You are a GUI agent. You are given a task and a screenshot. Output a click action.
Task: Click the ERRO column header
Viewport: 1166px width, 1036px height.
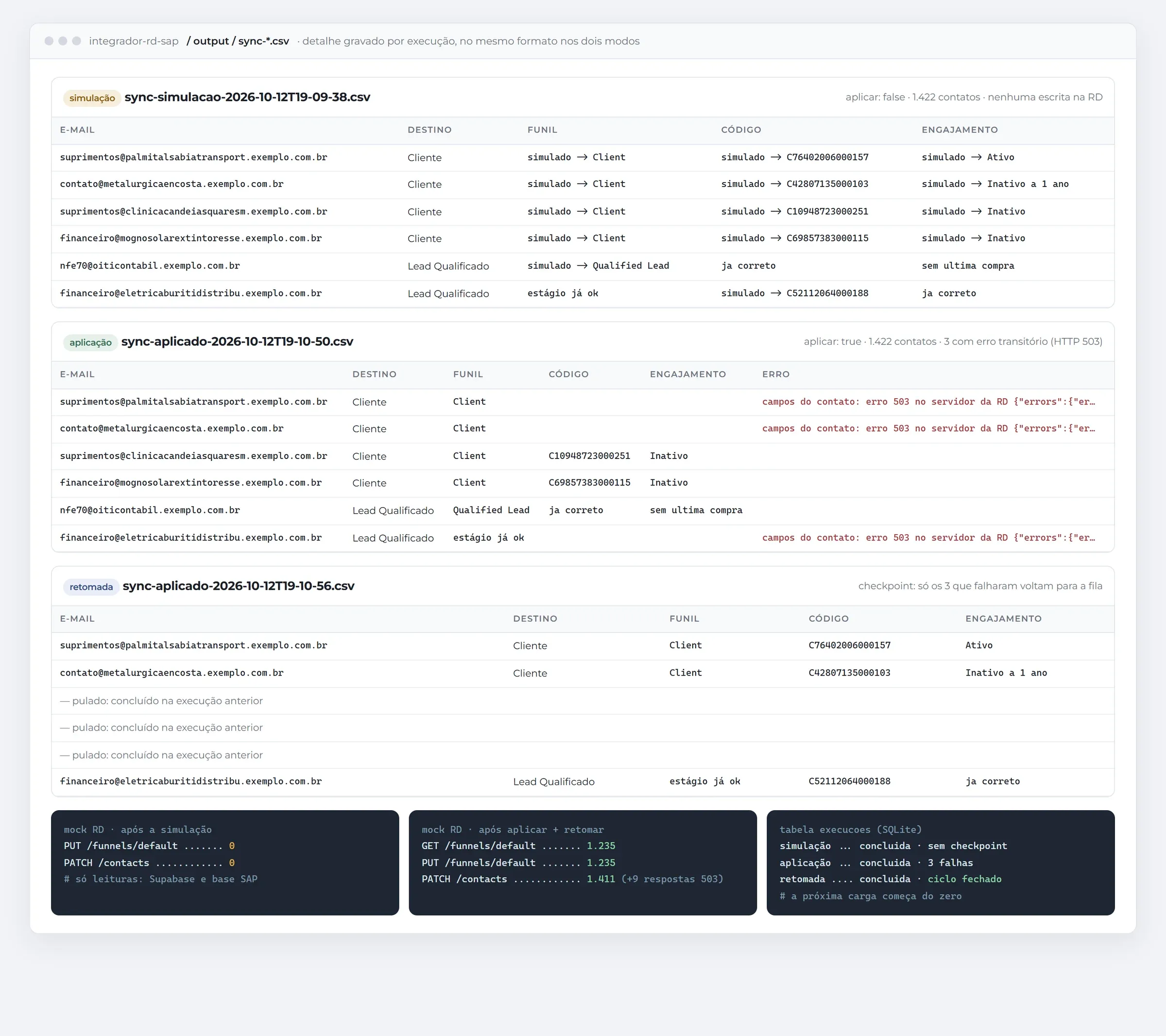[776, 374]
